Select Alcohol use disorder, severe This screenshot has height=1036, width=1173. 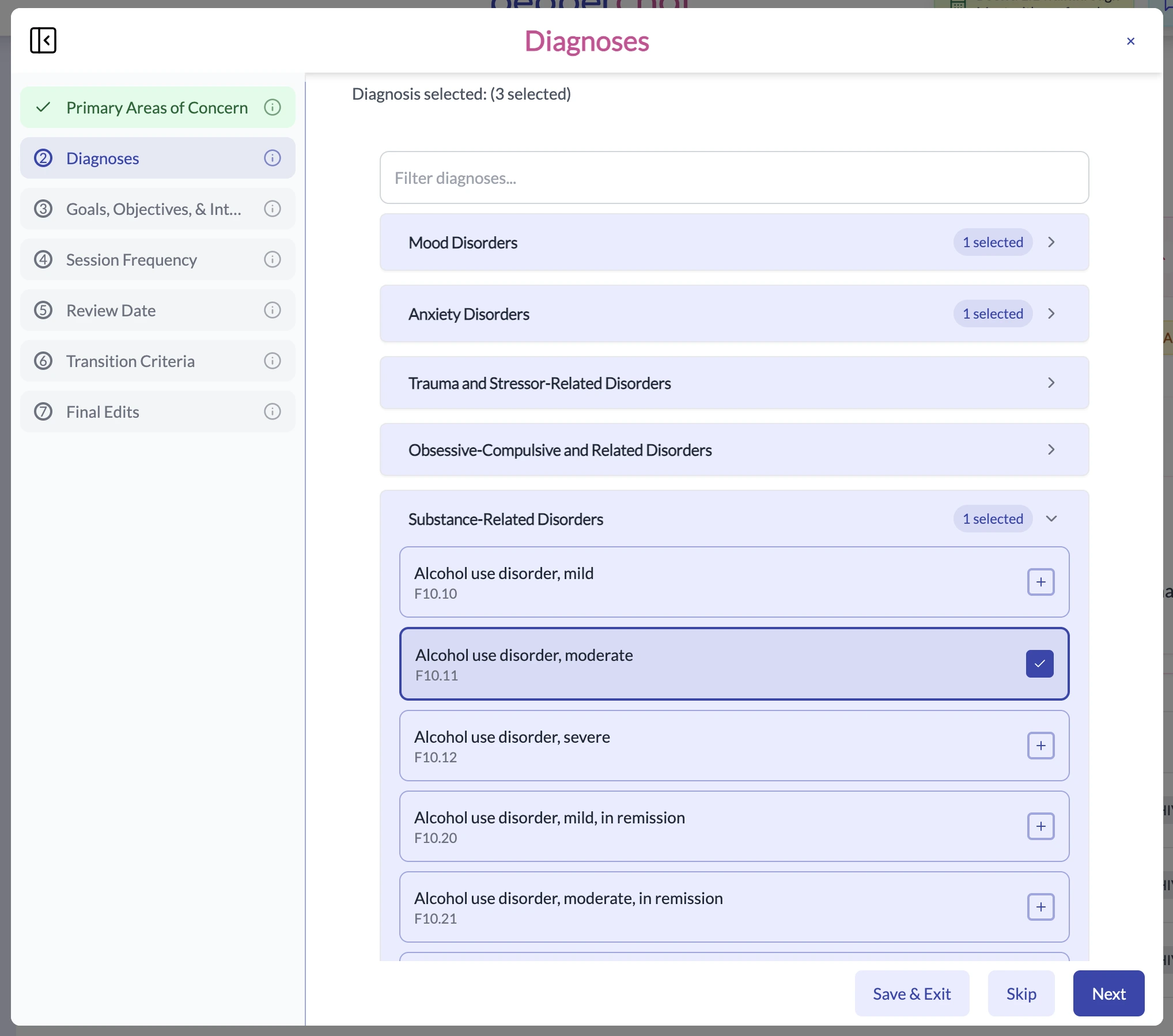tap(1040, 746)
